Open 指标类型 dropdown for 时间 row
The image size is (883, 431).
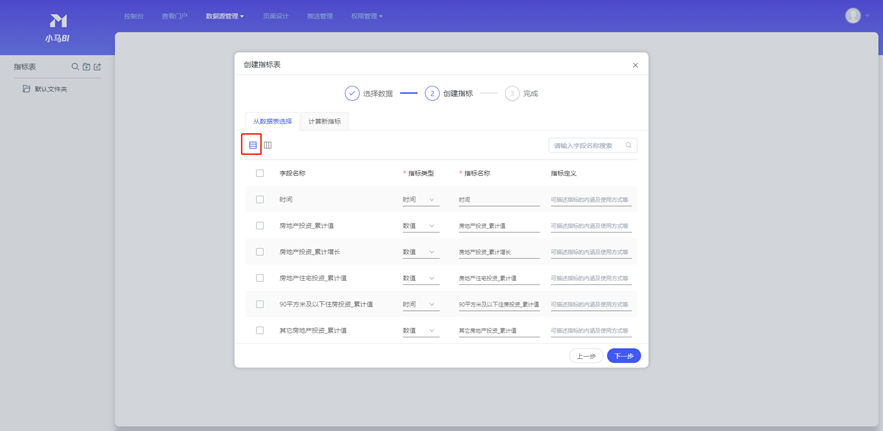point(420,200)
